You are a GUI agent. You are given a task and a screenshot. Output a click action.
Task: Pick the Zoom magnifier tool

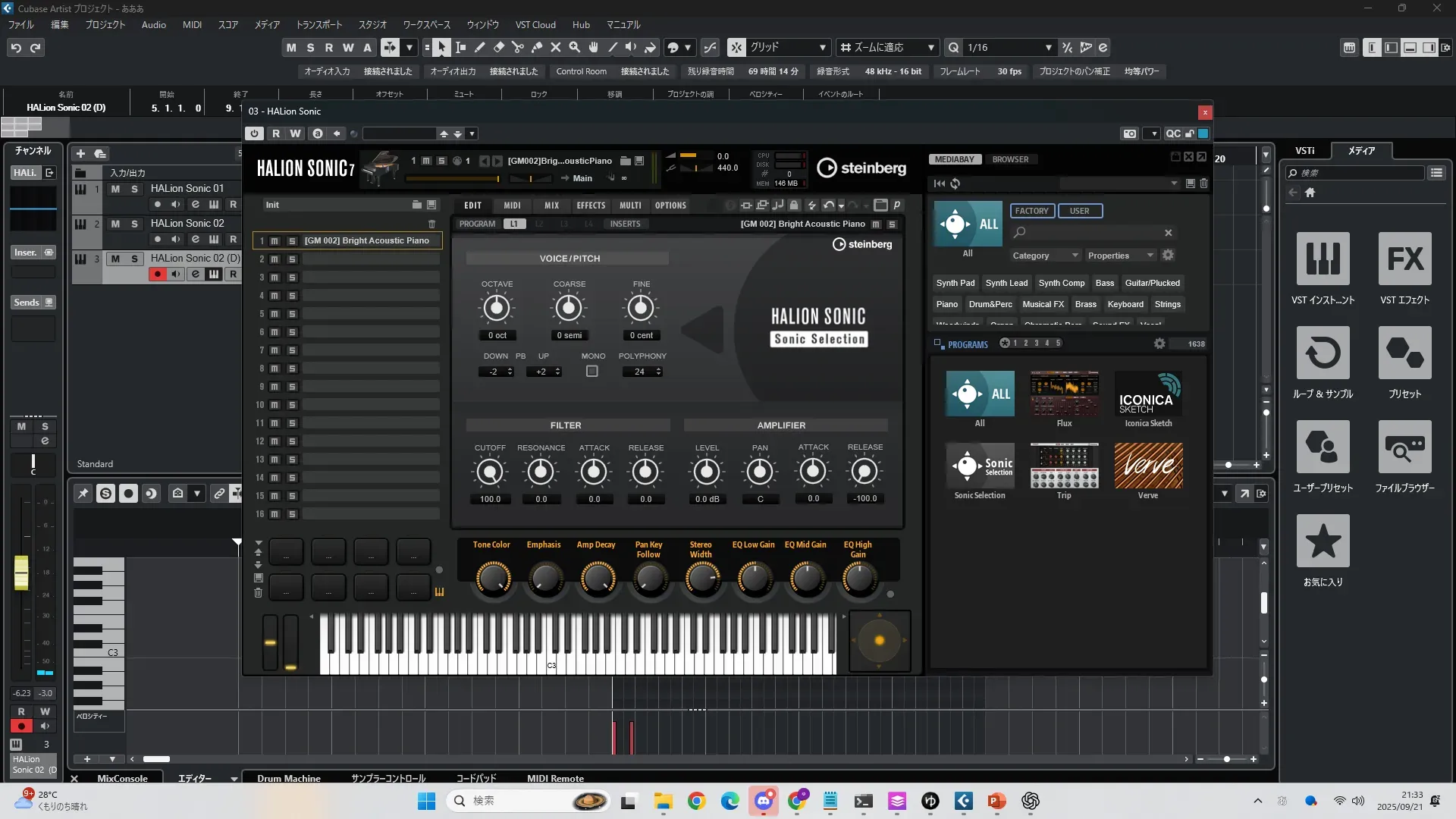coord(574,48)
